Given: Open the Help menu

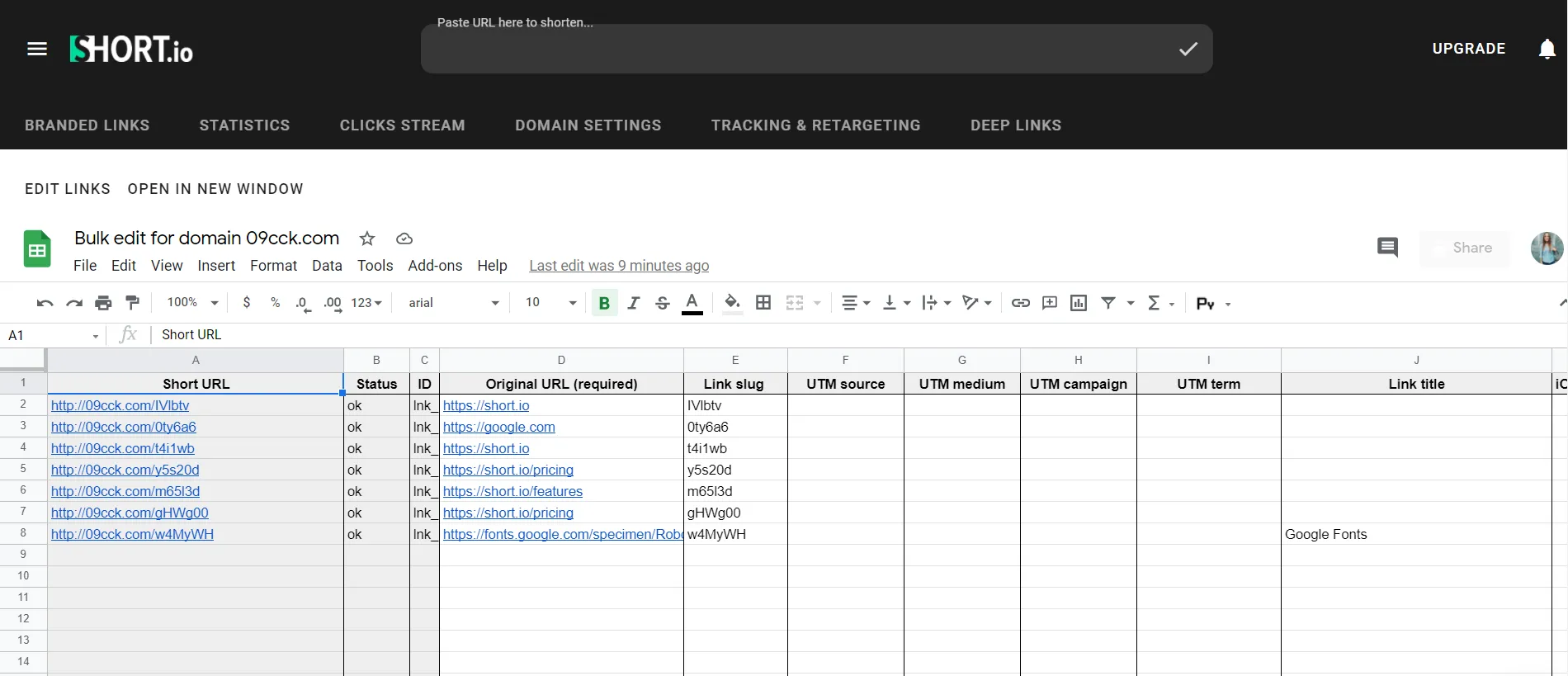Looking at the screenshot, I should click(493, 266).
